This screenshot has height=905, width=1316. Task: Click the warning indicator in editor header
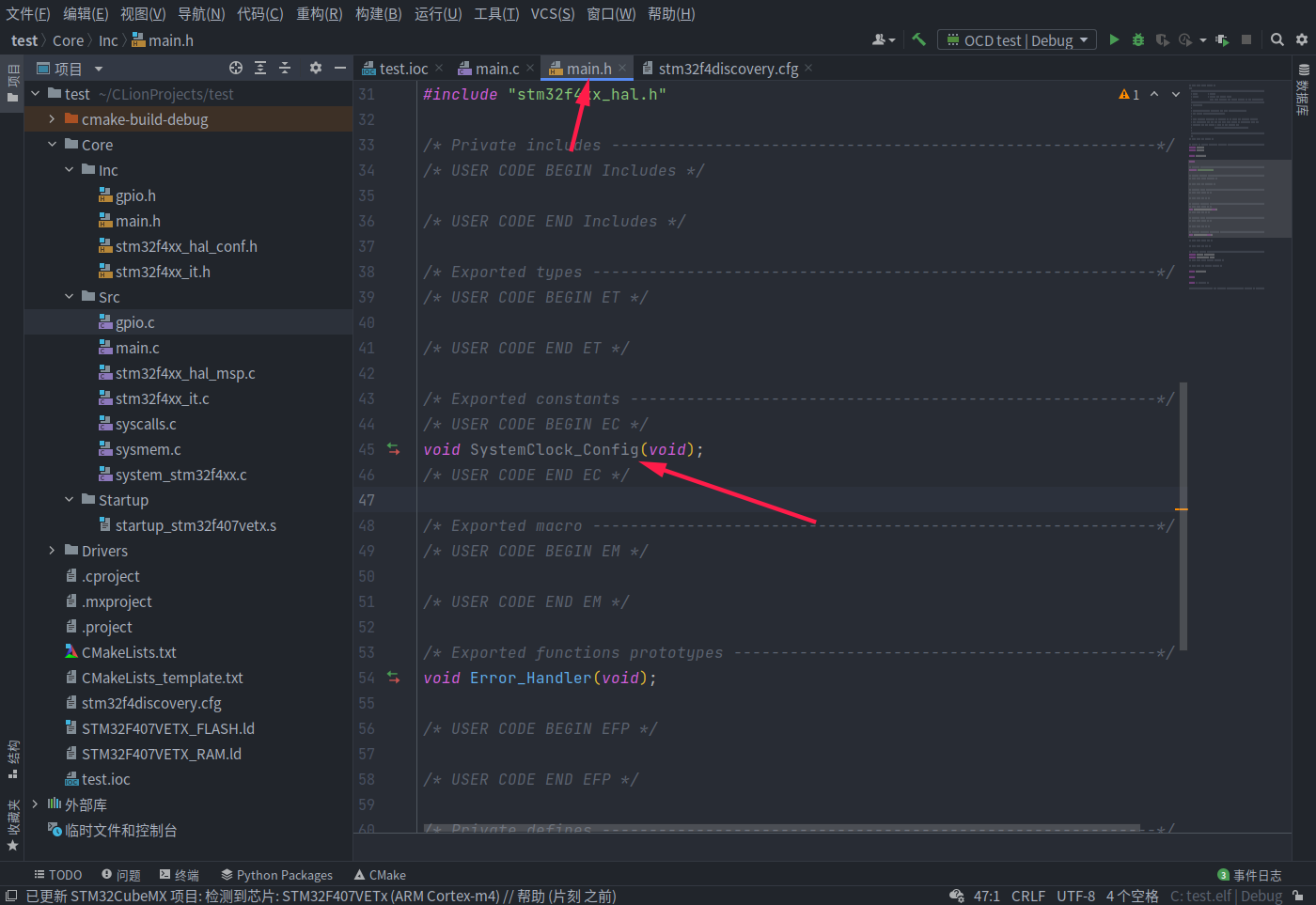coord(1128,94)
